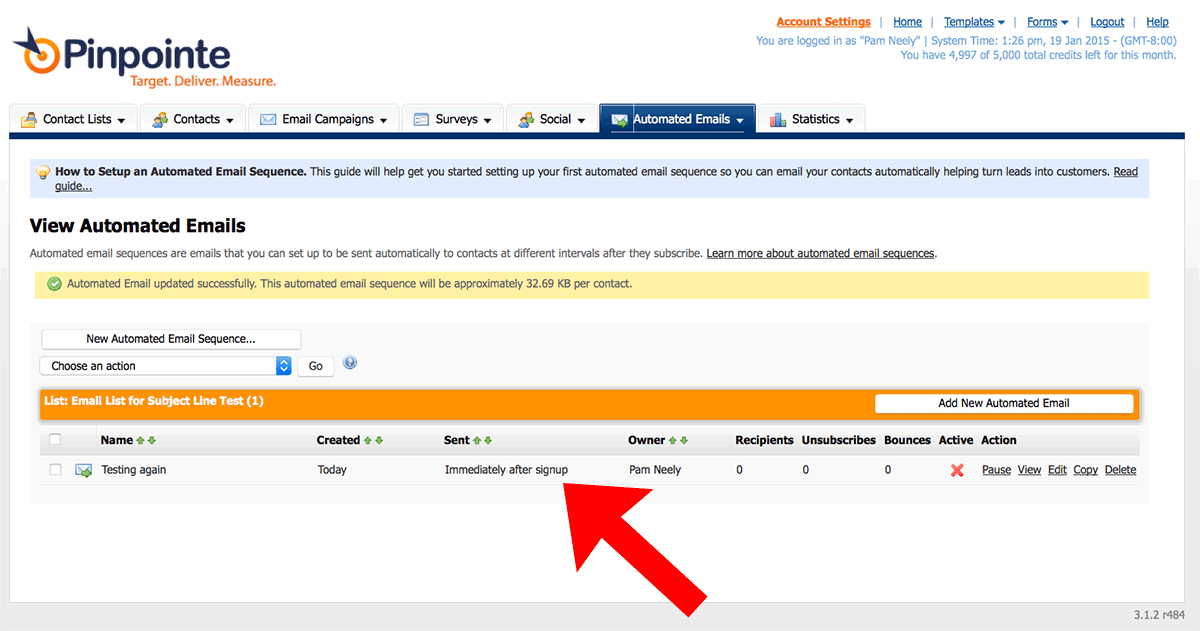Image resolution: width=1200 pixels, height=631 pixels.
Task: Sort Sent column ascending arrow
Action: (476, 440)
